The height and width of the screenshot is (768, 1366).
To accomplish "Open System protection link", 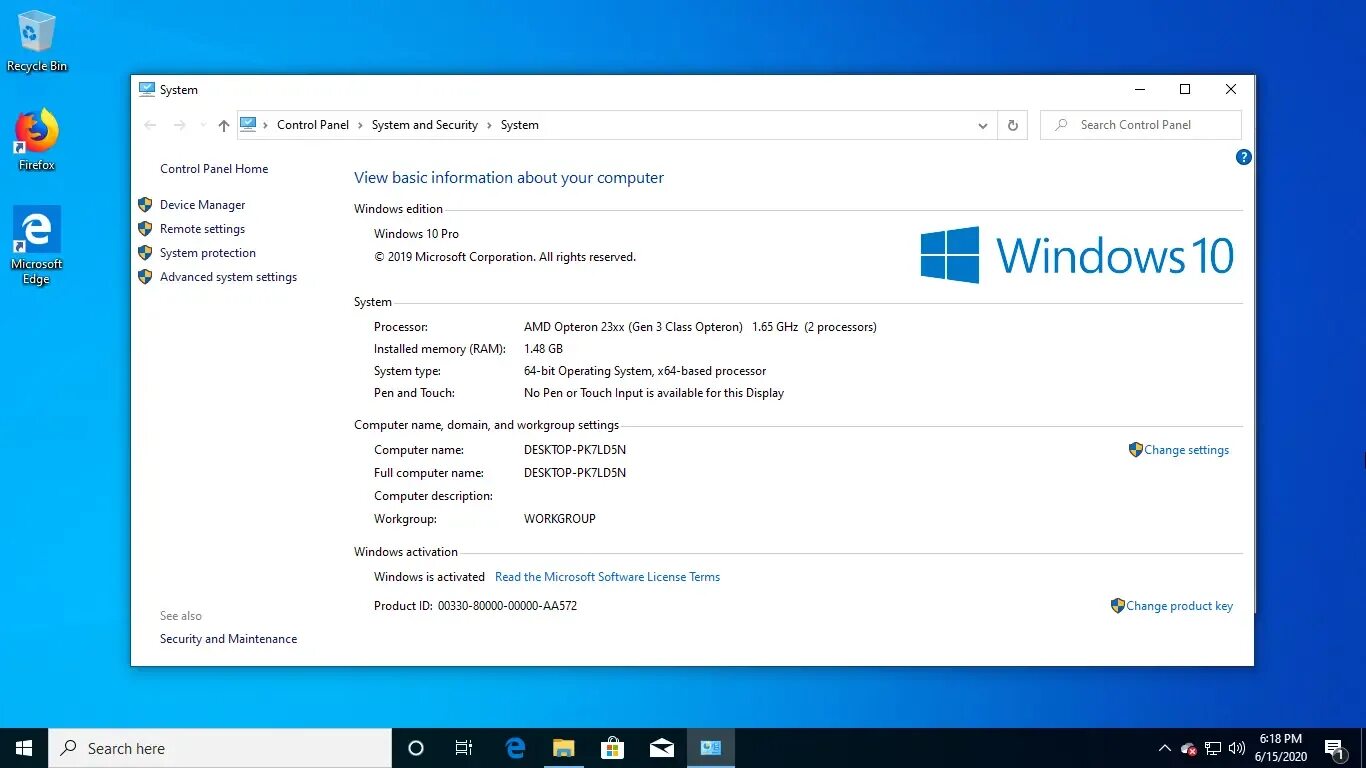I will click(208, 253).
